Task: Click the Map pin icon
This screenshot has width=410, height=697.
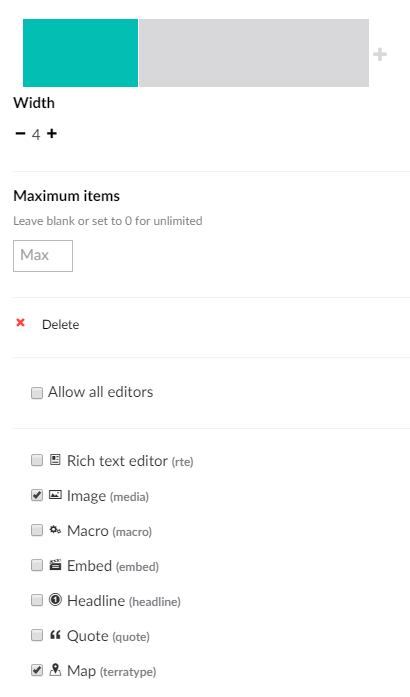Action: 55,669
